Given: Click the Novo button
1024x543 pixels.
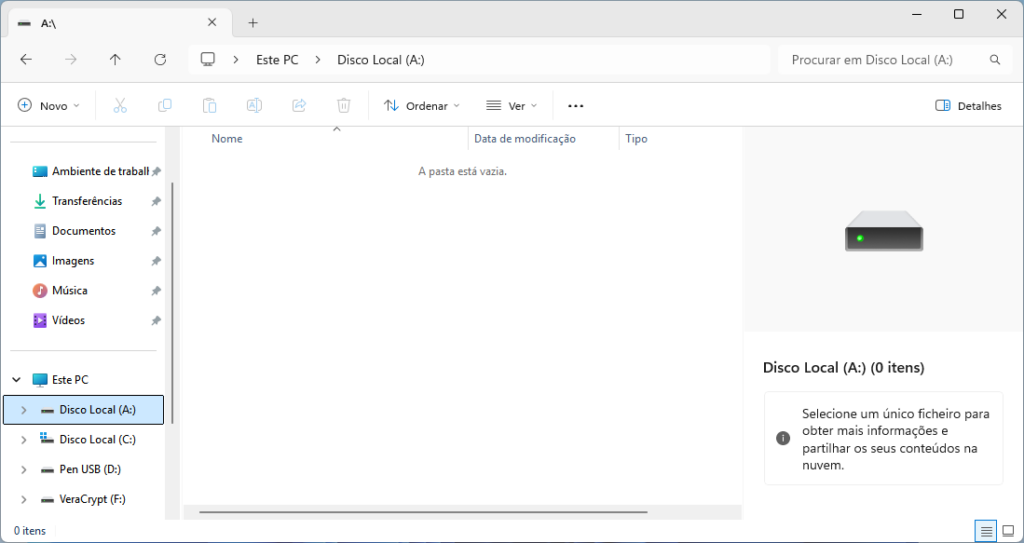Looking at the screenshot, I should point(49,105).
